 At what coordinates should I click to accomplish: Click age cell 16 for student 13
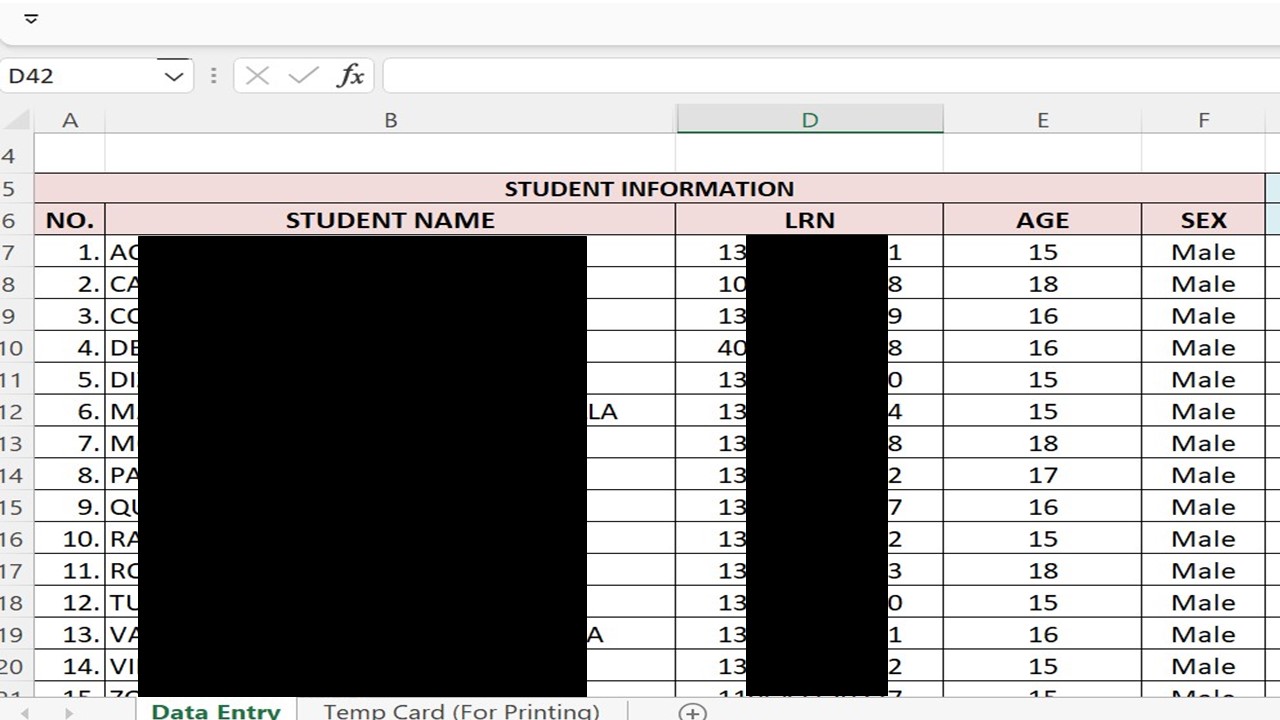[x=1042, y=634]
